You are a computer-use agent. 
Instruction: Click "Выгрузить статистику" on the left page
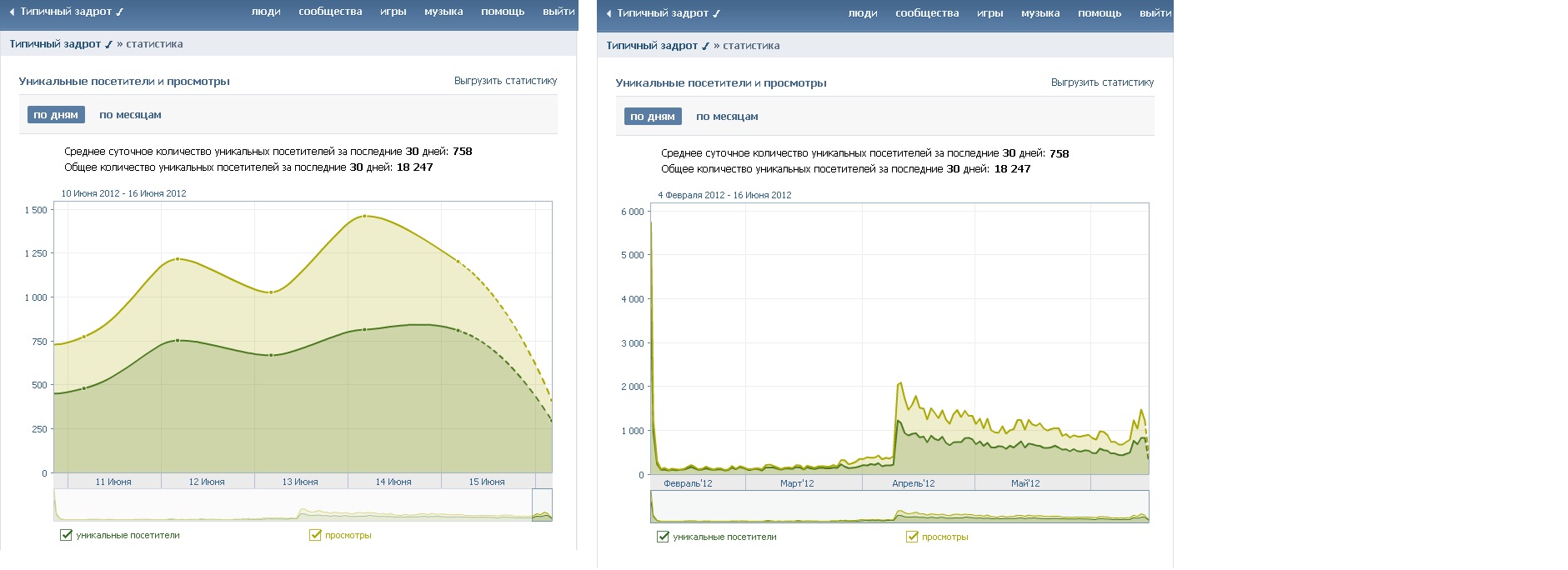(506, 81)
